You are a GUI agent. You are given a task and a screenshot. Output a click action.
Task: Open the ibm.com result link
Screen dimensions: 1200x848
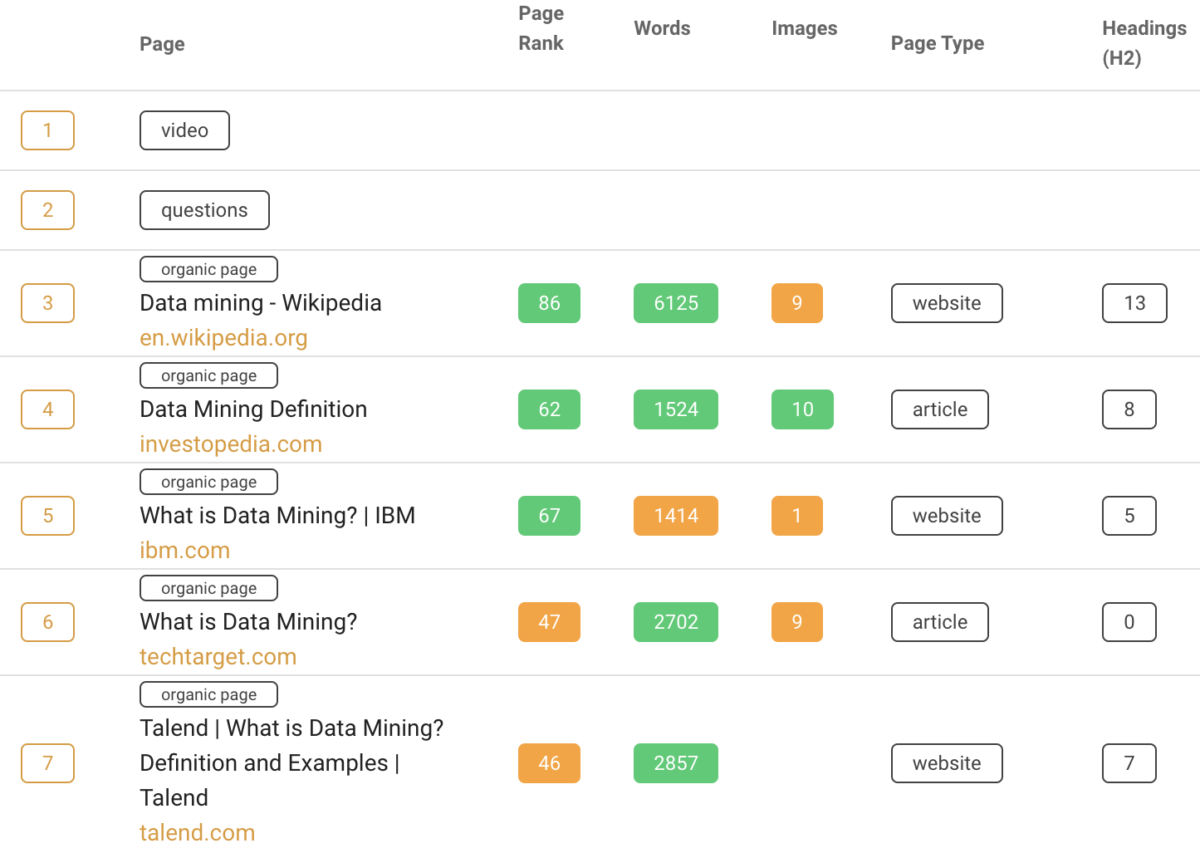click(185, 550)
